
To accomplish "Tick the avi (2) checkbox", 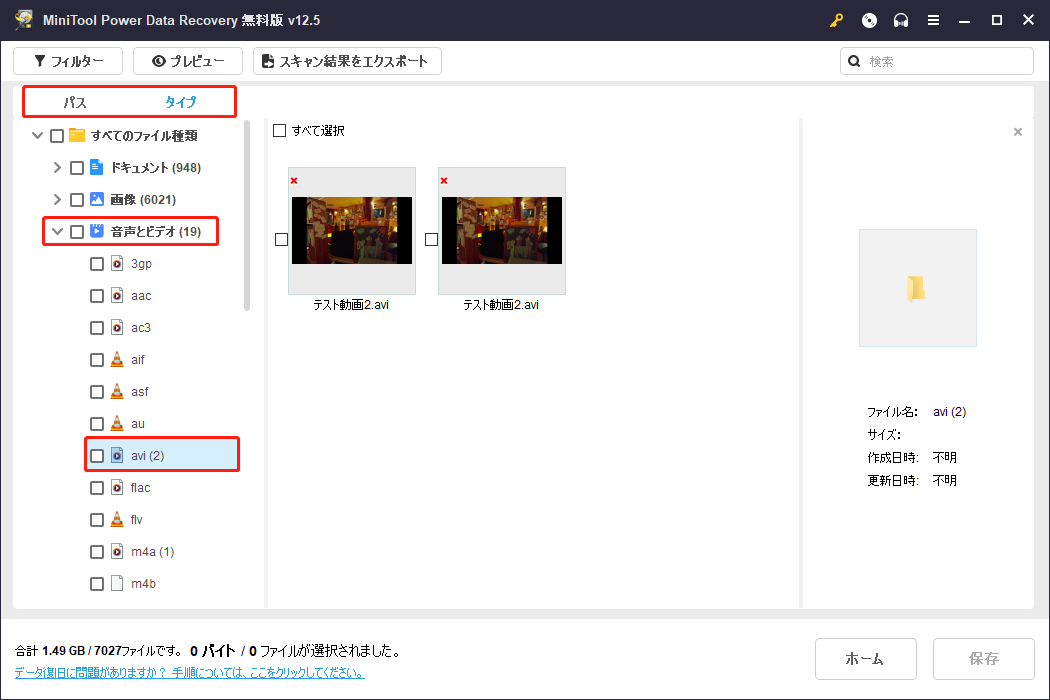I will coord(97,456).
